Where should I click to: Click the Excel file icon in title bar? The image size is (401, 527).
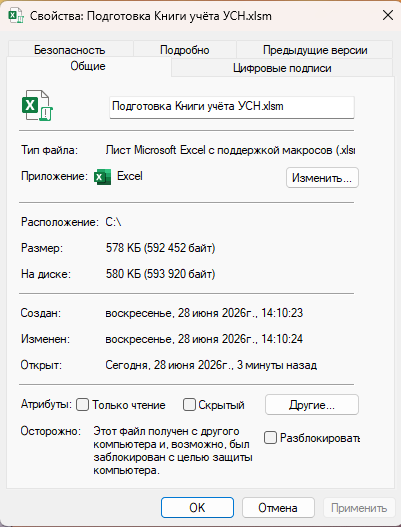tap(16, 16)
